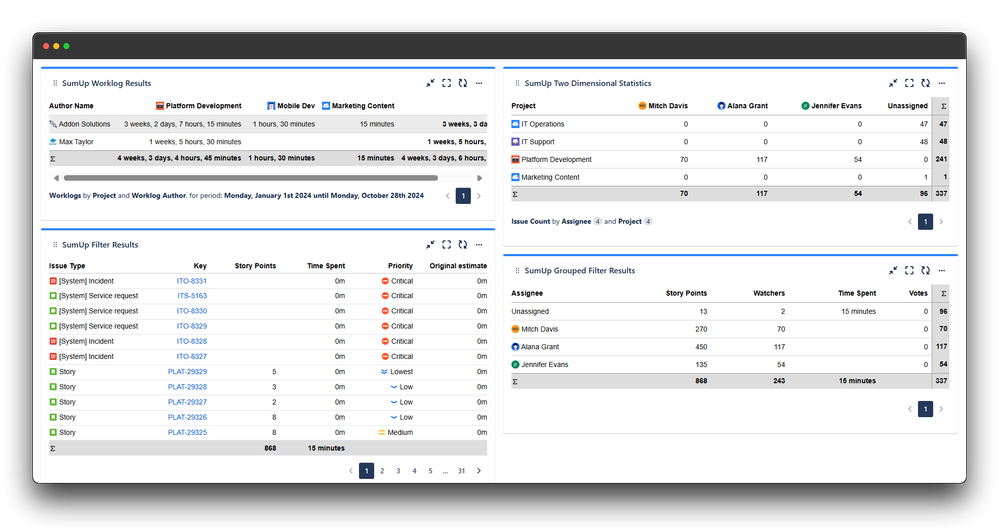This screenshot has height=532, width=999.
Task: Minimize the SumUp Two Dimensional Statistics gadget
Action: pos(893,83)
